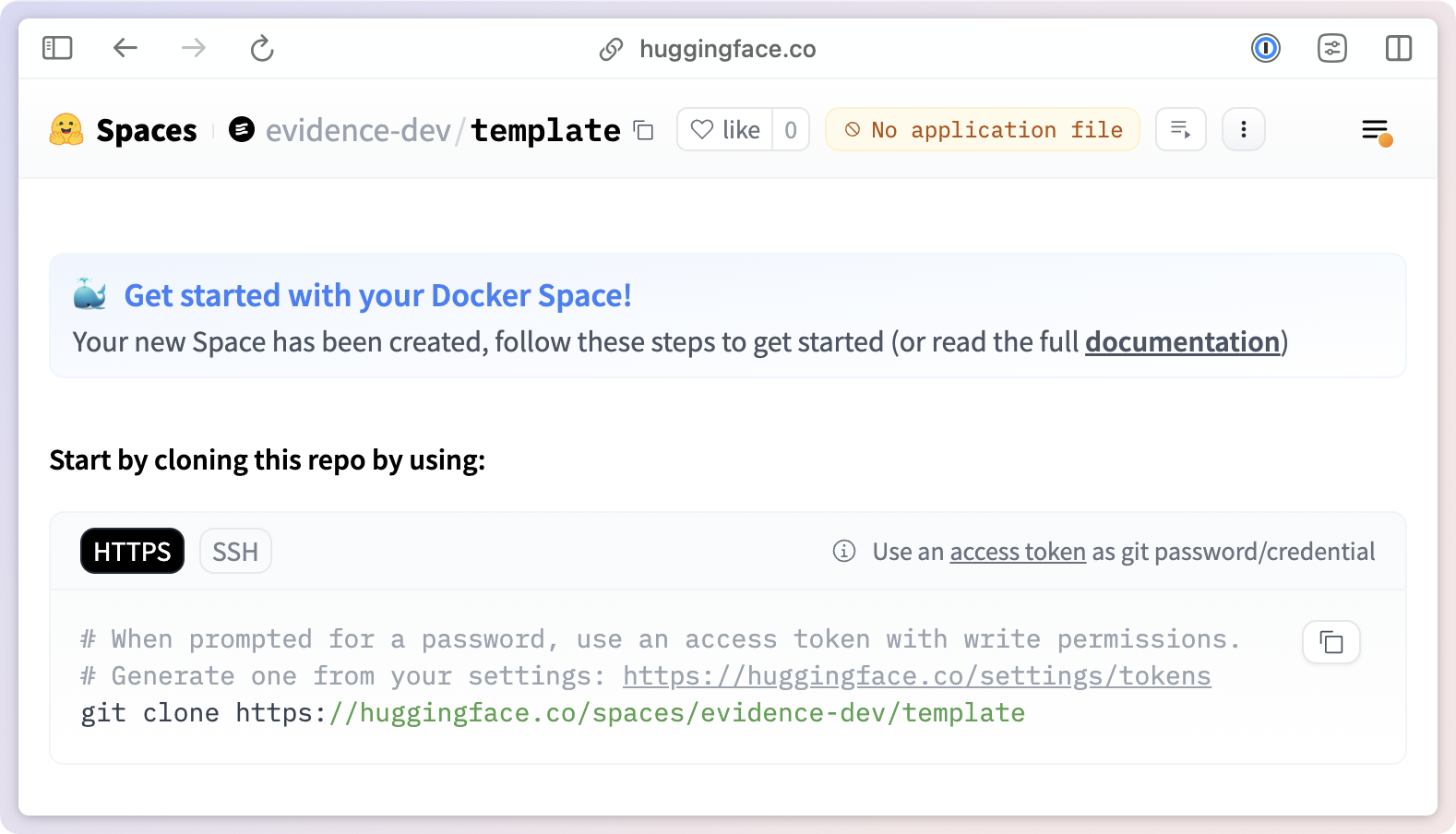Screen dimensions: 1456x834
Task: Open the access token link
Action: click(1018, 552)
